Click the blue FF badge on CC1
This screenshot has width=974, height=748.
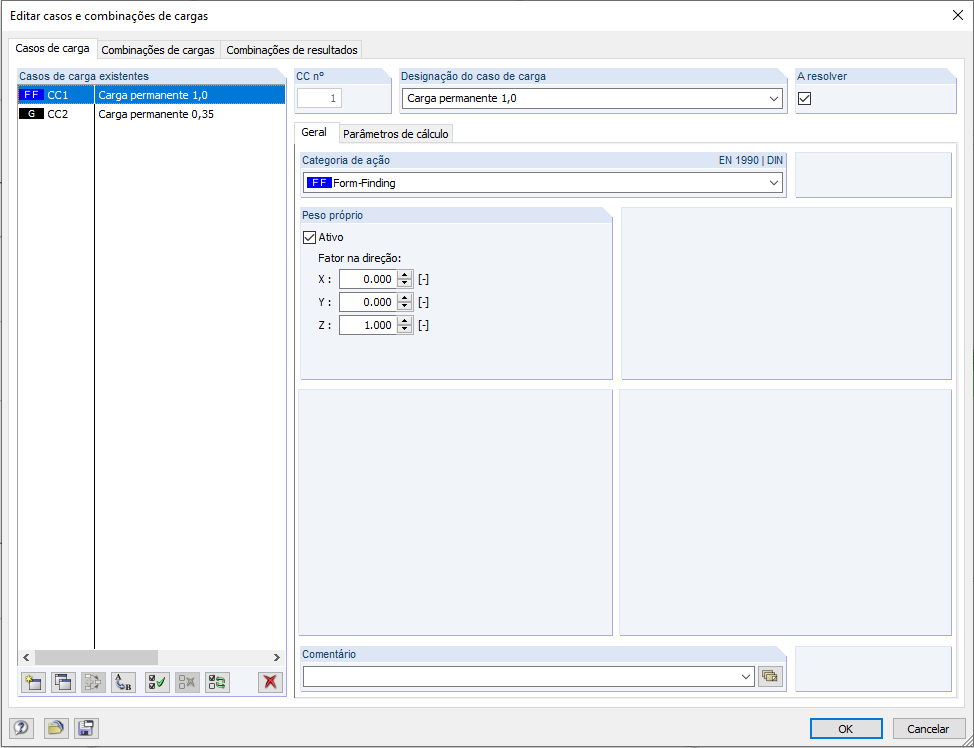tap(32, 95)
